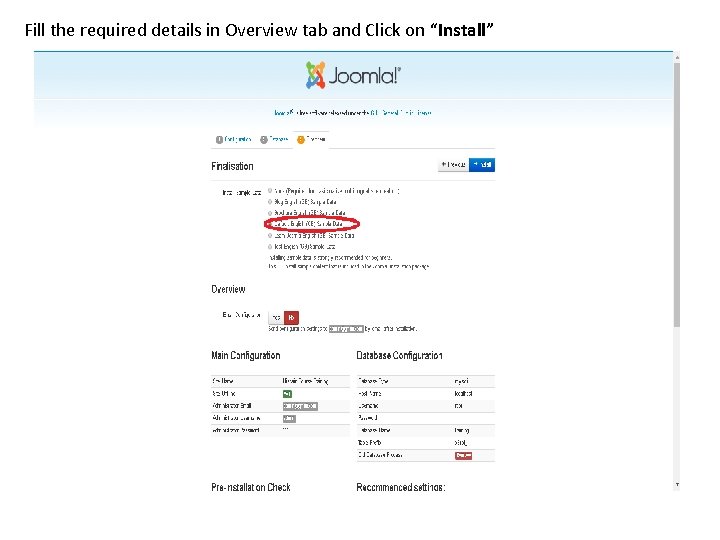The image size is (720, 540).
Task: Click the Host Name localhost value
Action: (463, 394)
